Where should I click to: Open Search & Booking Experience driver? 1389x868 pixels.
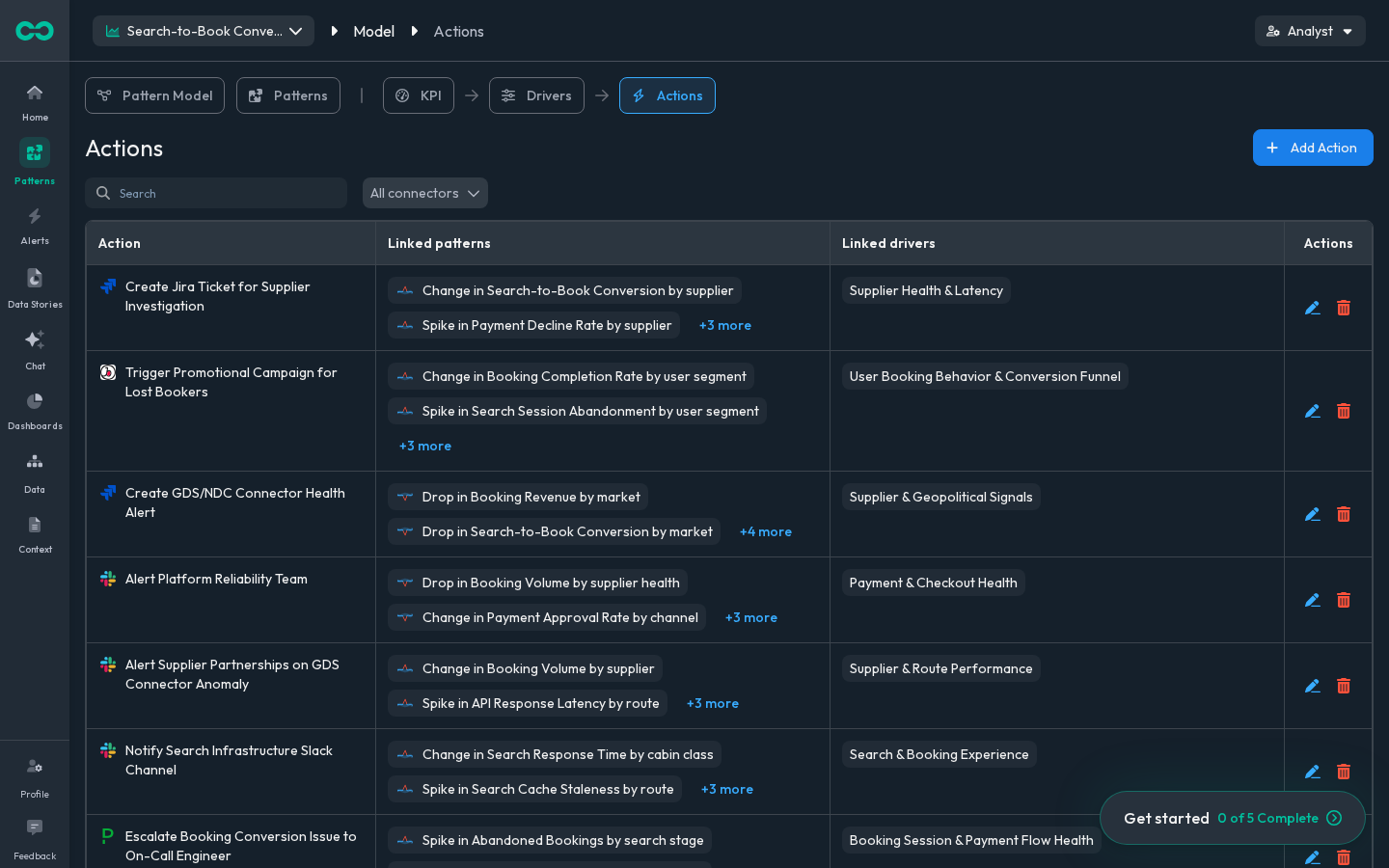coord(939,754)
